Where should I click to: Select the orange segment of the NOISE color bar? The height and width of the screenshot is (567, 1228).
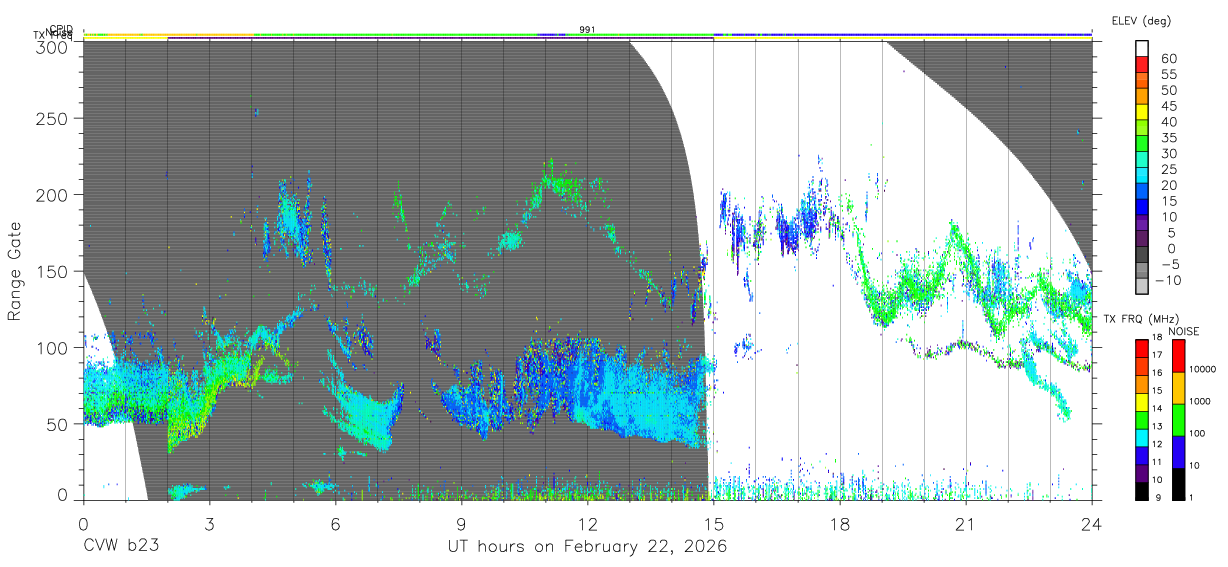pos(1178,387)
